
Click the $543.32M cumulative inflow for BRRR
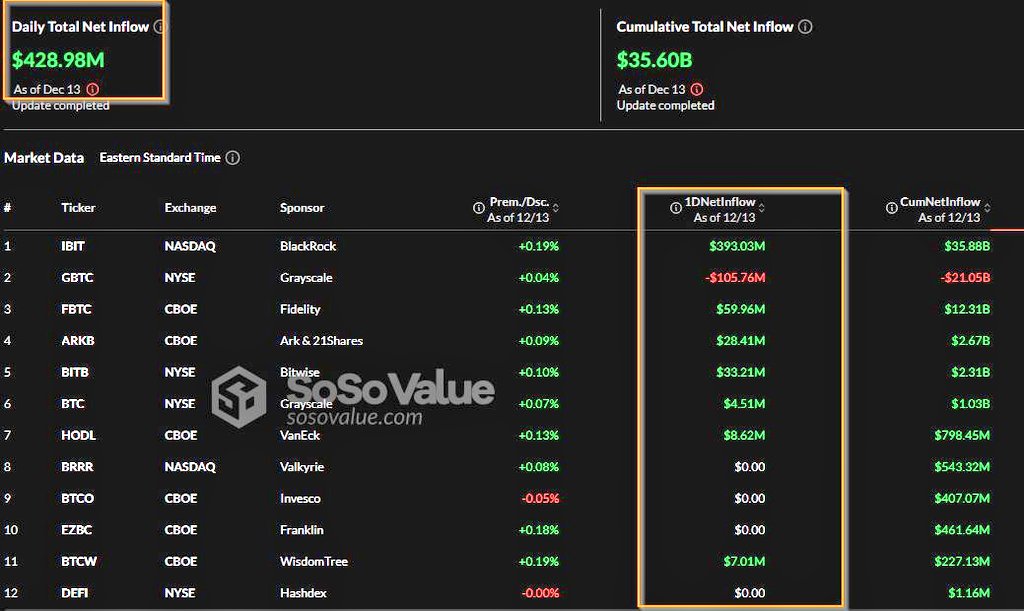click(962, 467)
